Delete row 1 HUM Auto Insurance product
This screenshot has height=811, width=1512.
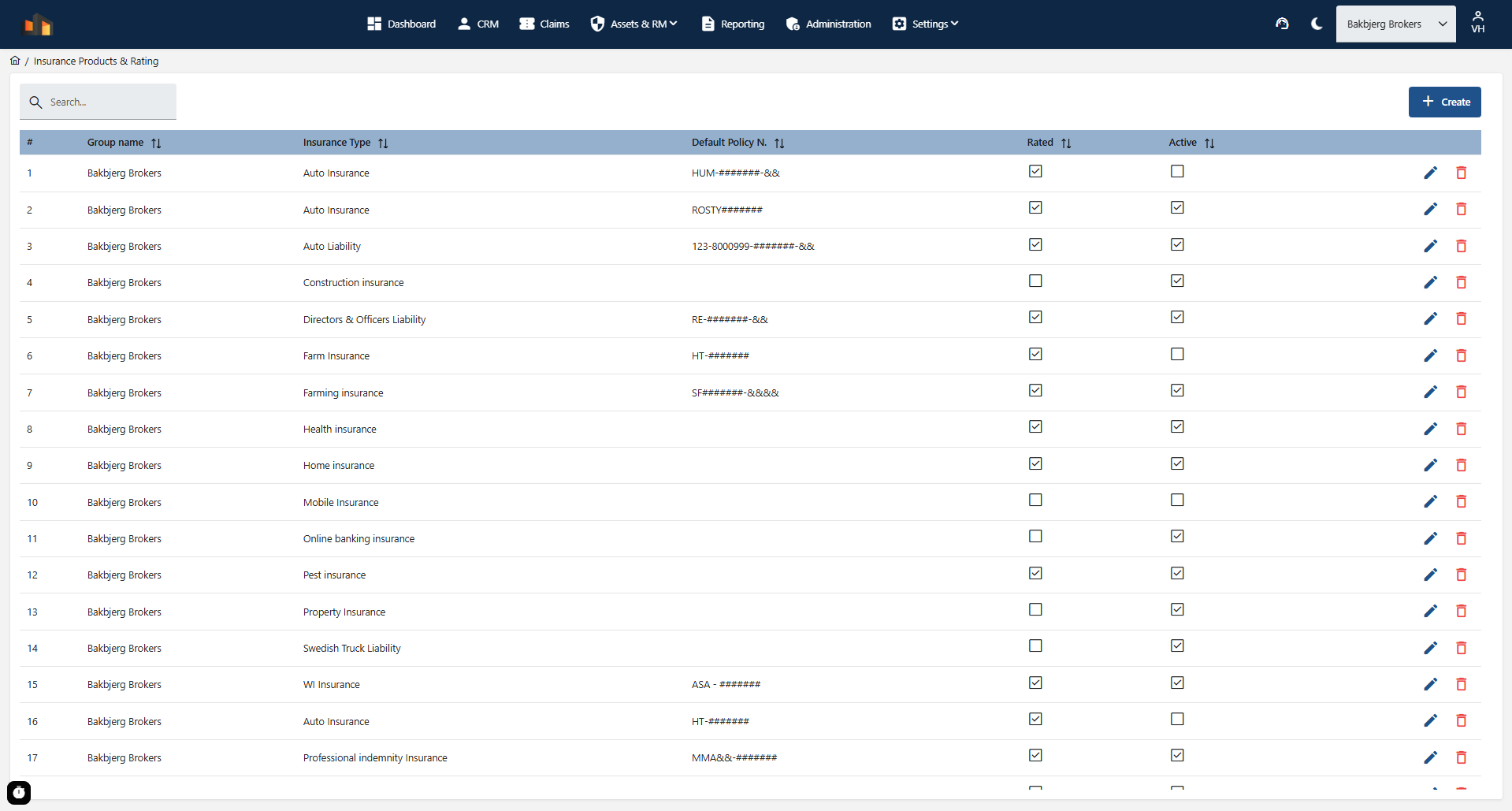[x=1461, y=173]
